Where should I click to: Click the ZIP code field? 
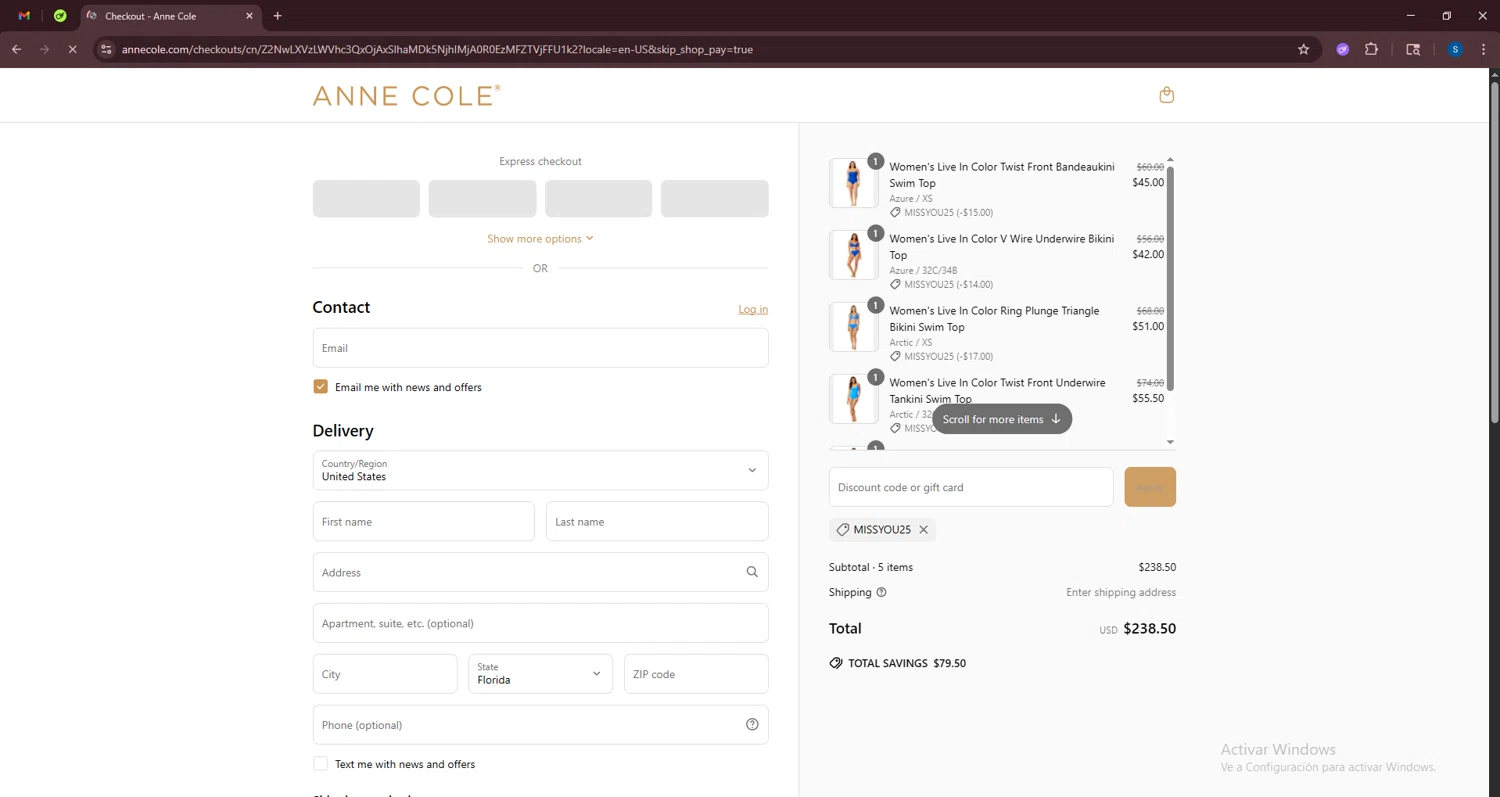pyautogui.click(x=696, y=674)
